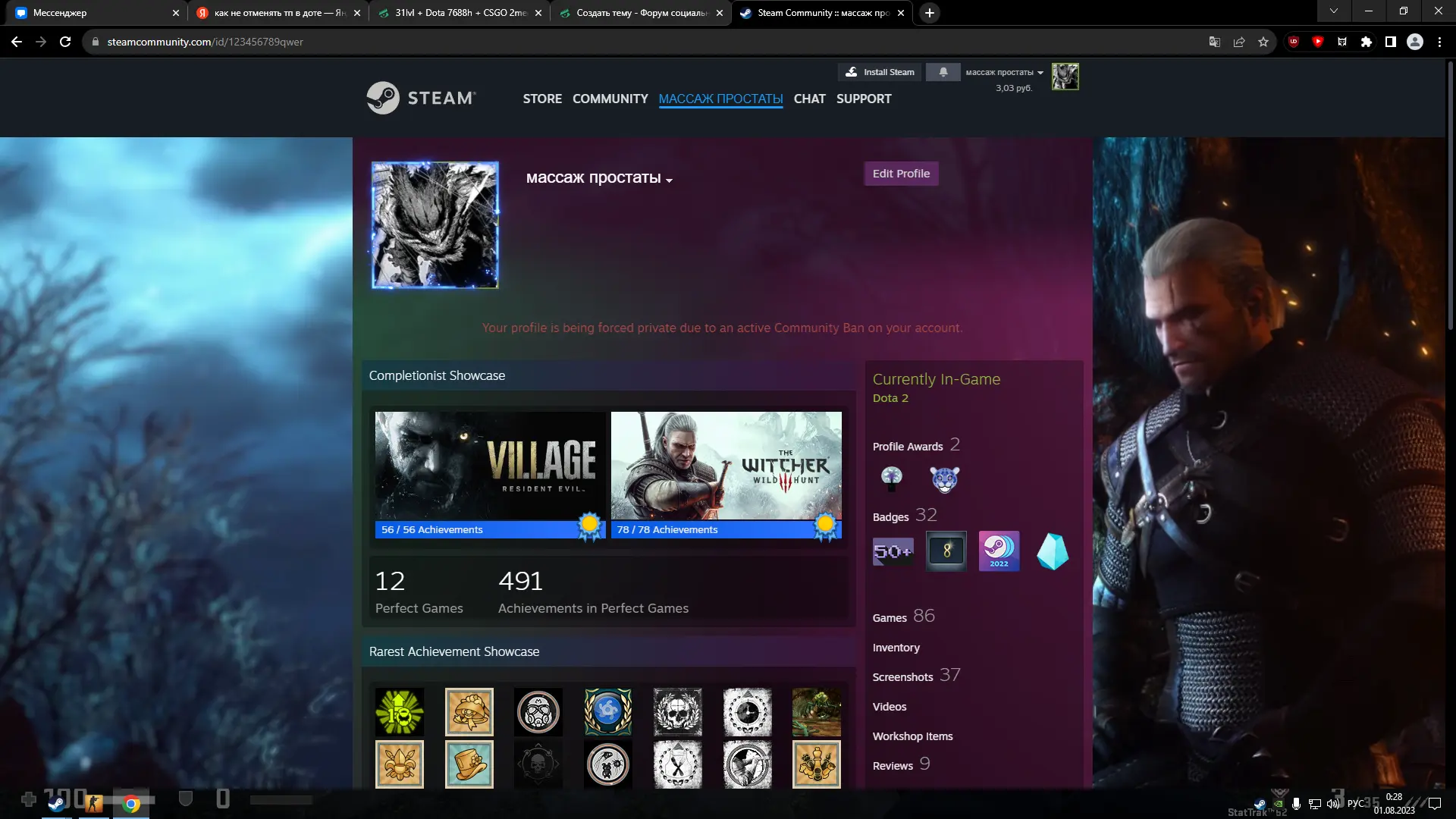Open the SUPPORT menu item
1456x819 pixels.
[x=864, y=99]
